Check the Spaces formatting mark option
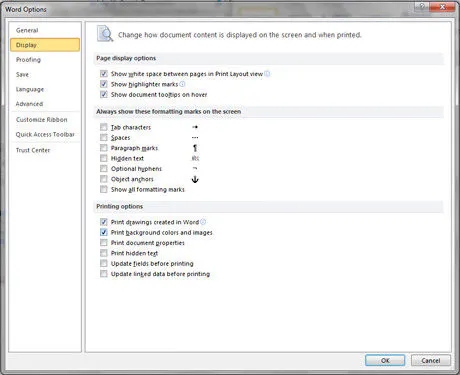 coord(104,138)
